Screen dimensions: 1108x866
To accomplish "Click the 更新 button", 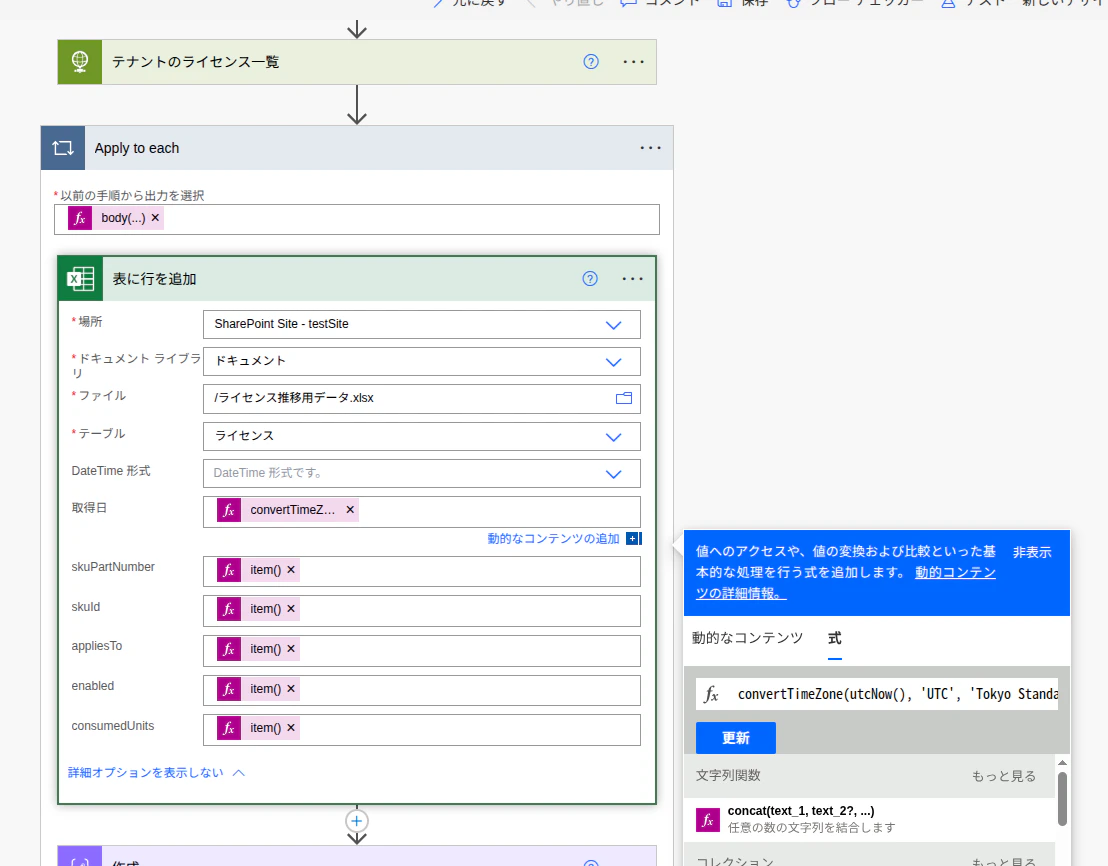I will click(736, 738).
